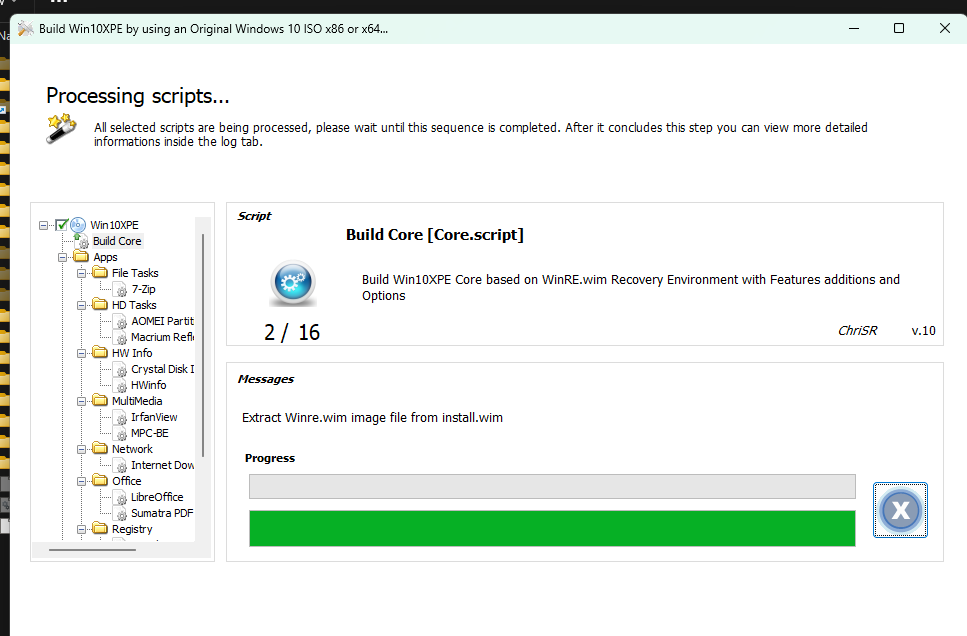
Task: Click the '2 / 16' script counter
Action: (x=292, y=332)
